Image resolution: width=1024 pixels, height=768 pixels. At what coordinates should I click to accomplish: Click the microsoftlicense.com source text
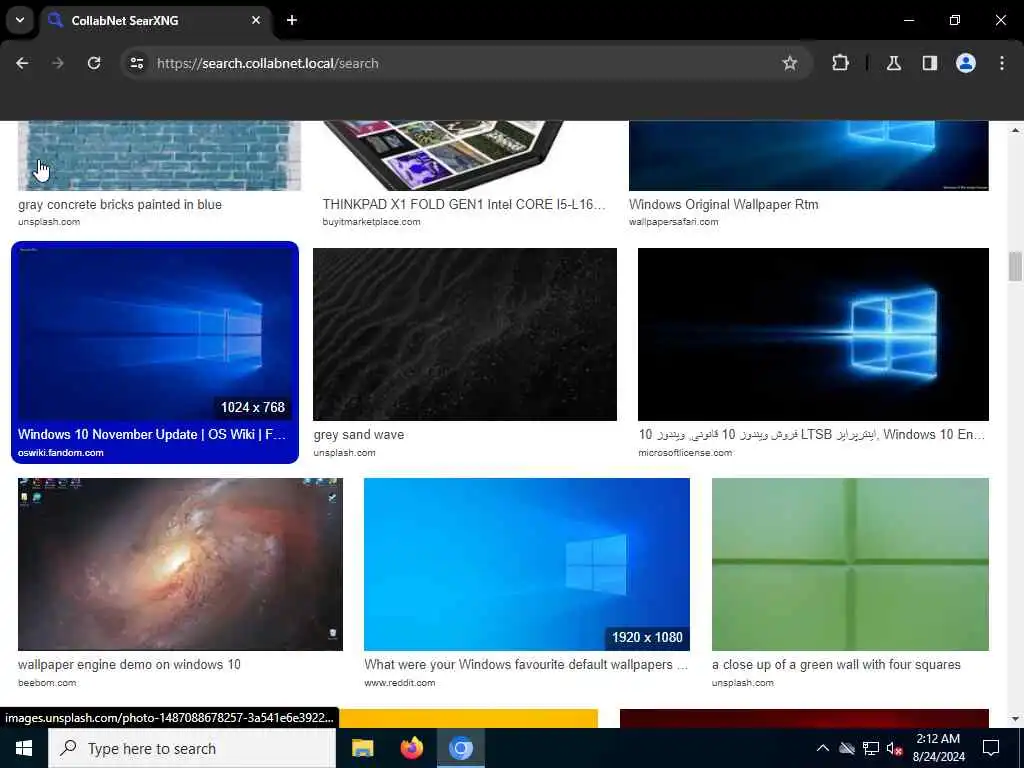coord(685,453)
